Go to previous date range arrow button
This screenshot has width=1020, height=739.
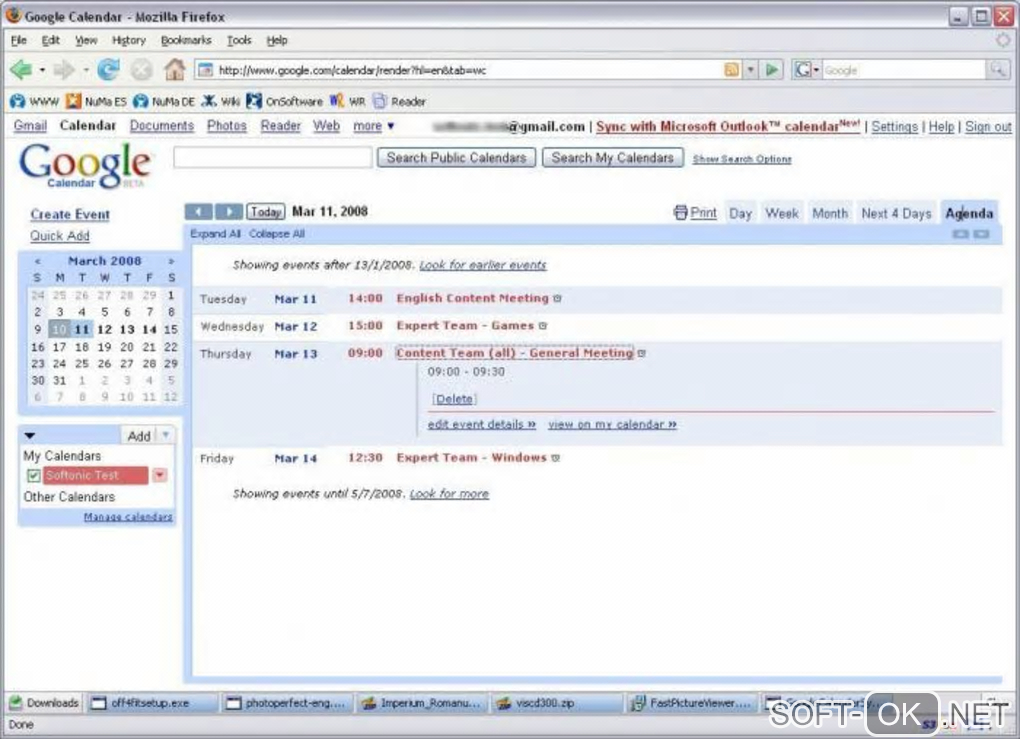pos(198,211)
